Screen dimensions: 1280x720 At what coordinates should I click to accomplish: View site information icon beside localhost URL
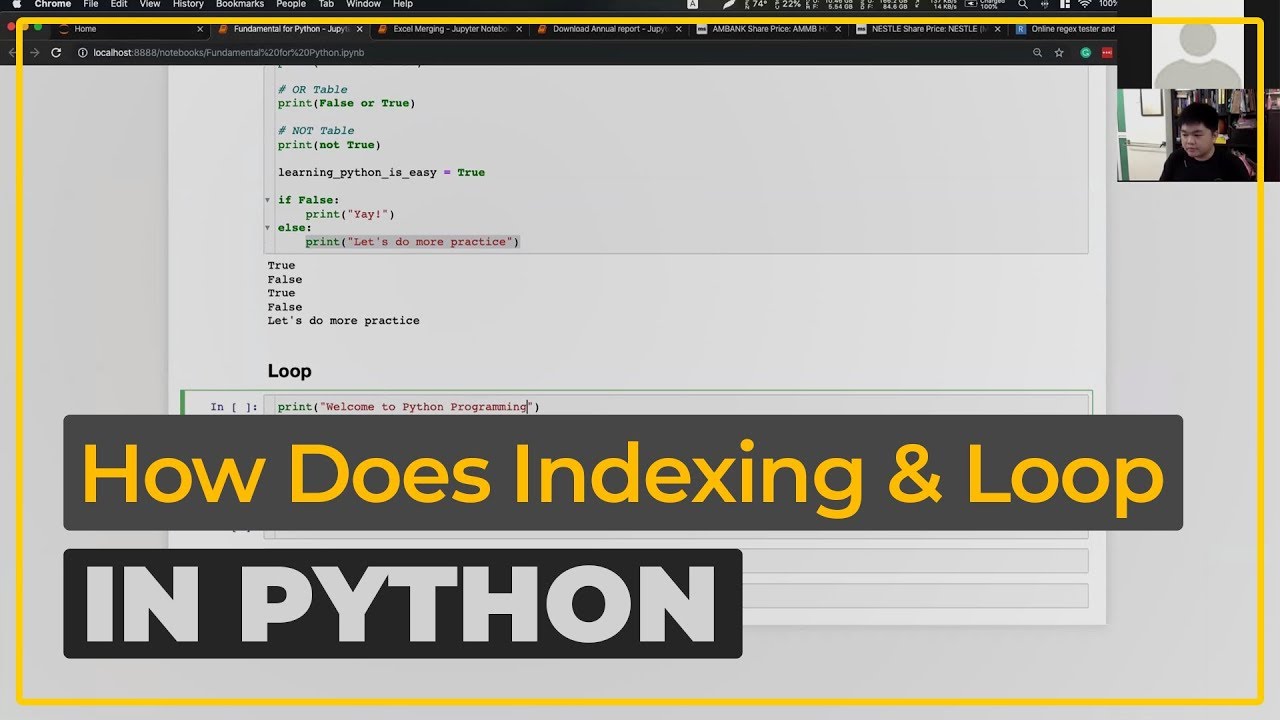[x=83, y=52]
